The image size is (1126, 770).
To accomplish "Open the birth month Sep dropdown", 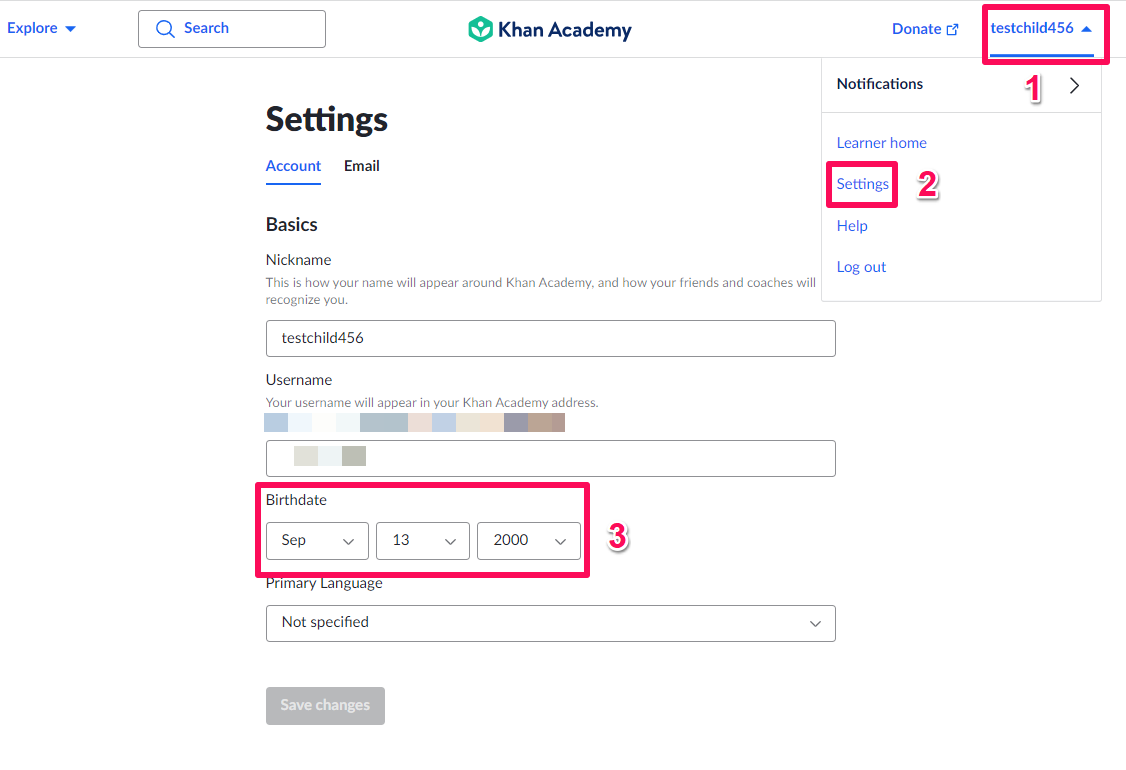I will tap(317, 540).
